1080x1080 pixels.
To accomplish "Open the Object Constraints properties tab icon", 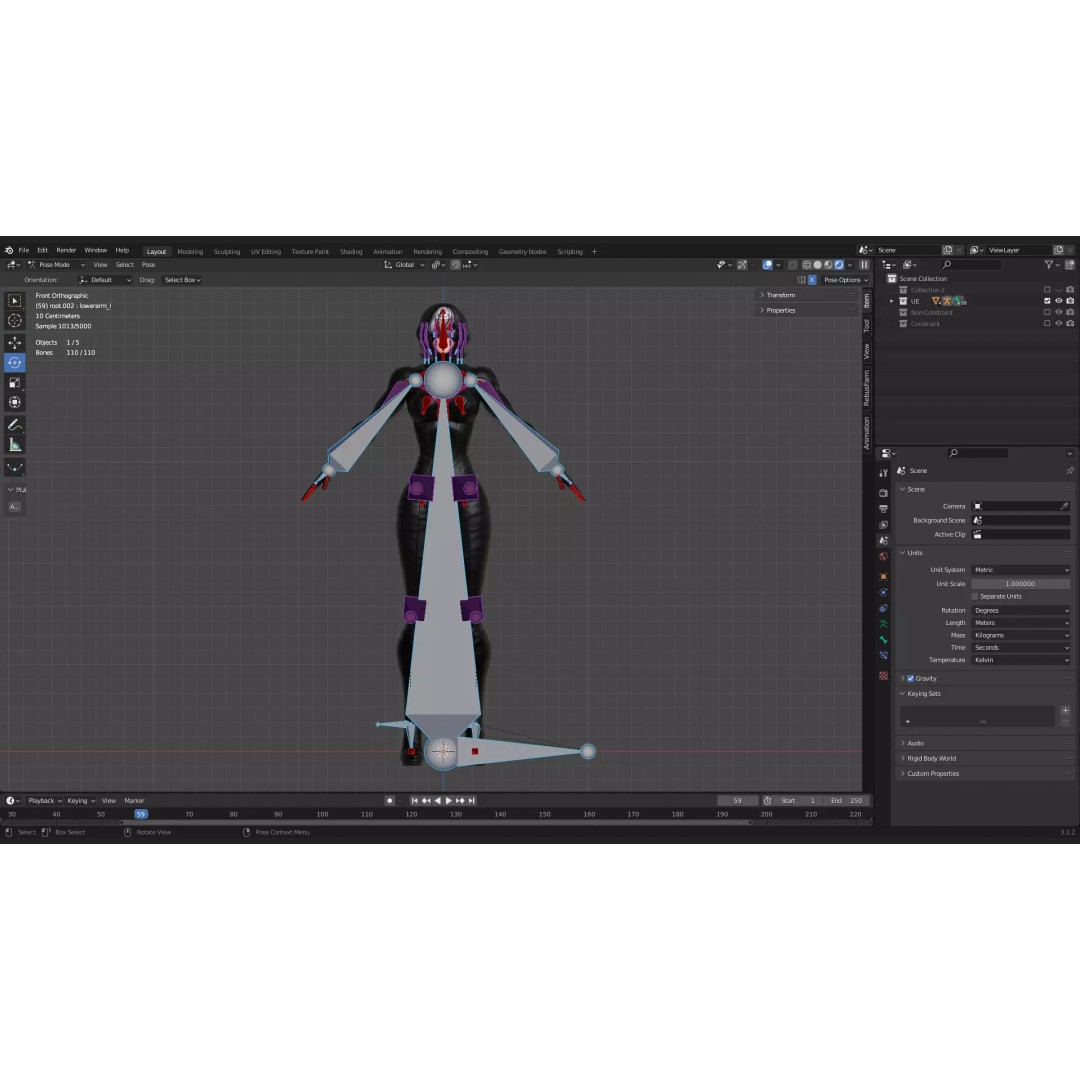I will pos(884,608).
